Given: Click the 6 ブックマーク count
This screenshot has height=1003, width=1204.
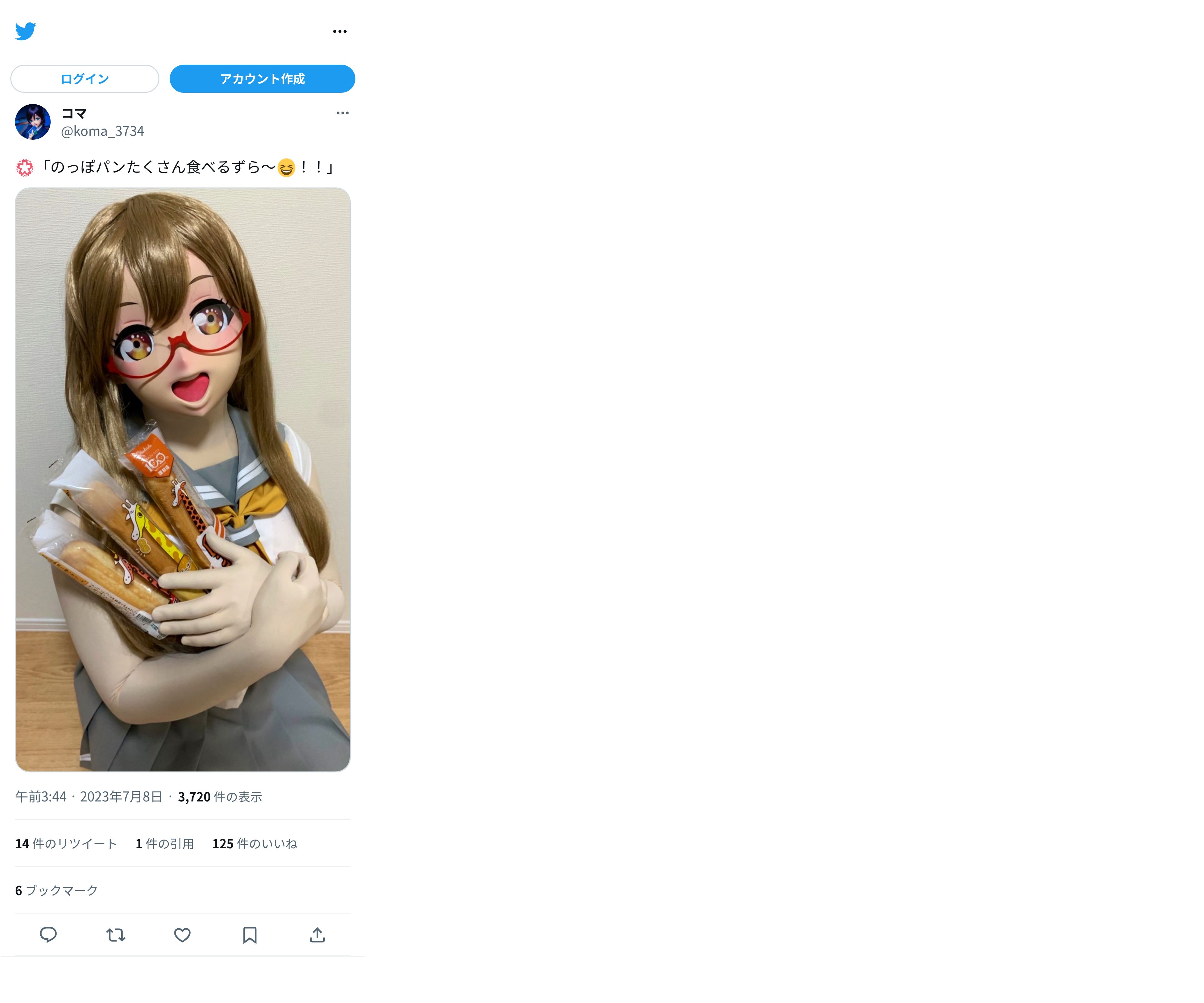Looking at the screenshot, I should (57, 890).
